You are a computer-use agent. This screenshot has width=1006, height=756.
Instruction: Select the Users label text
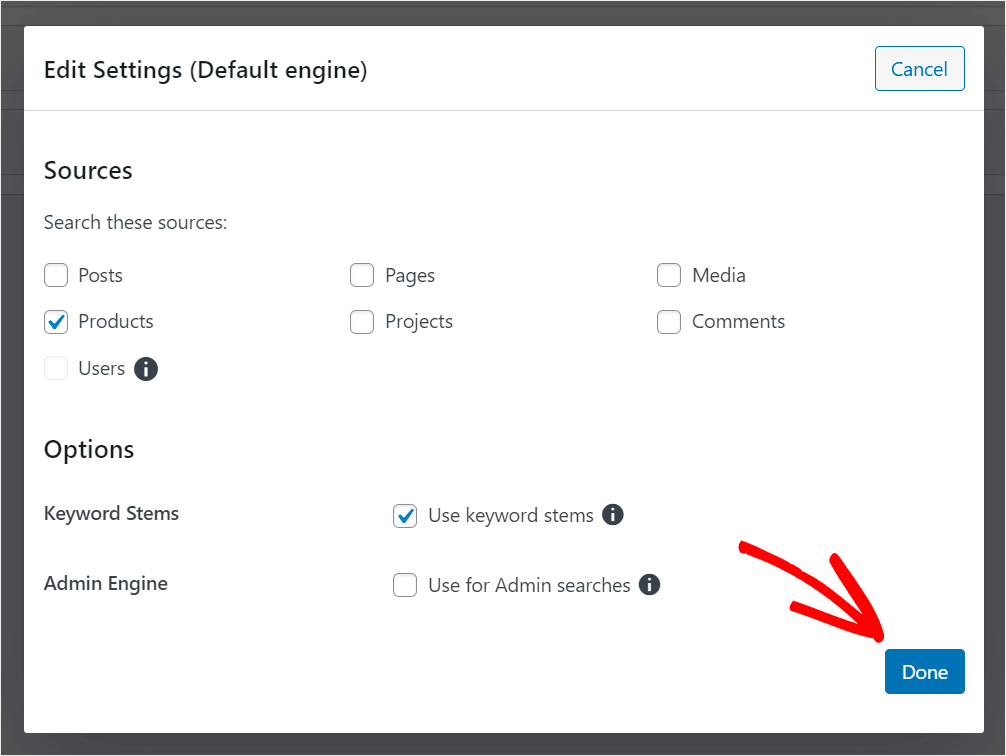click(101, 368)
